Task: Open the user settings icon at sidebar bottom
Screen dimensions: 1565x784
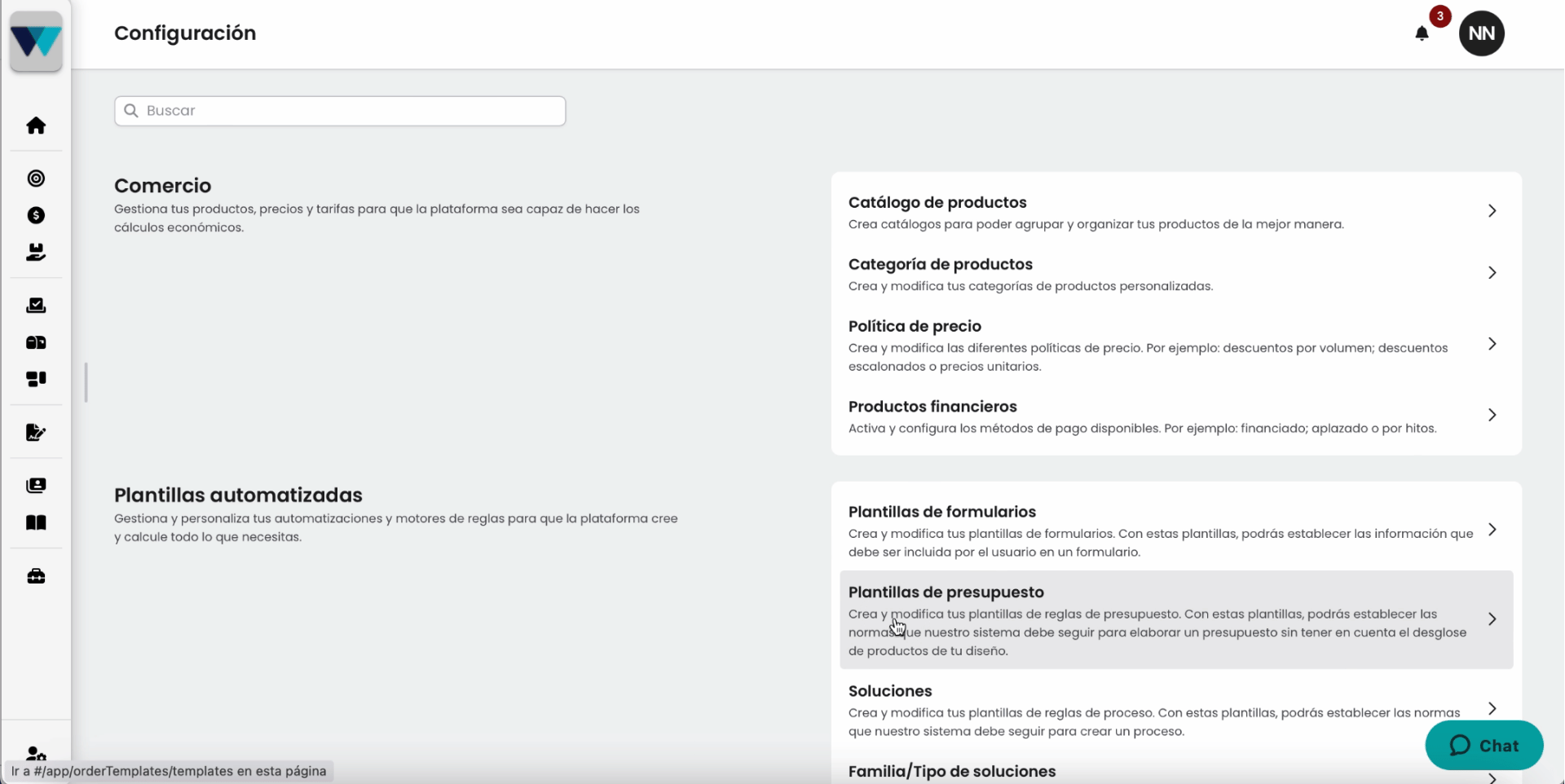Action: point(36,754)
